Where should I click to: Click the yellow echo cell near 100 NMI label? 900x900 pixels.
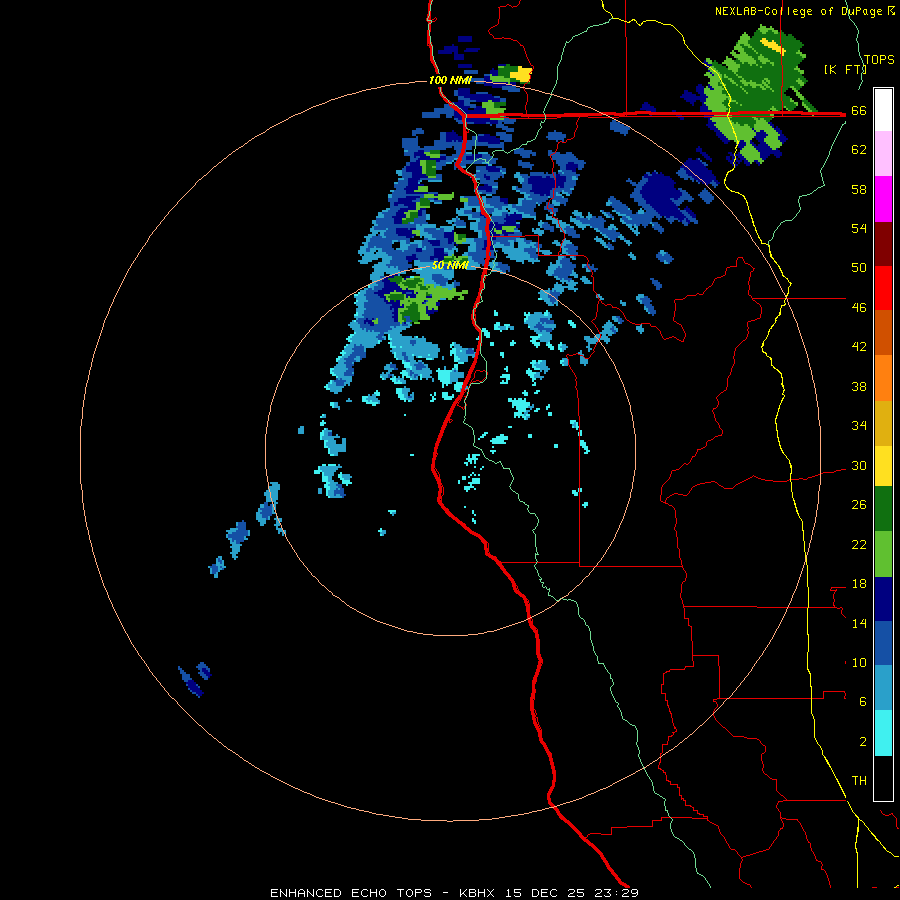point(521,73)
